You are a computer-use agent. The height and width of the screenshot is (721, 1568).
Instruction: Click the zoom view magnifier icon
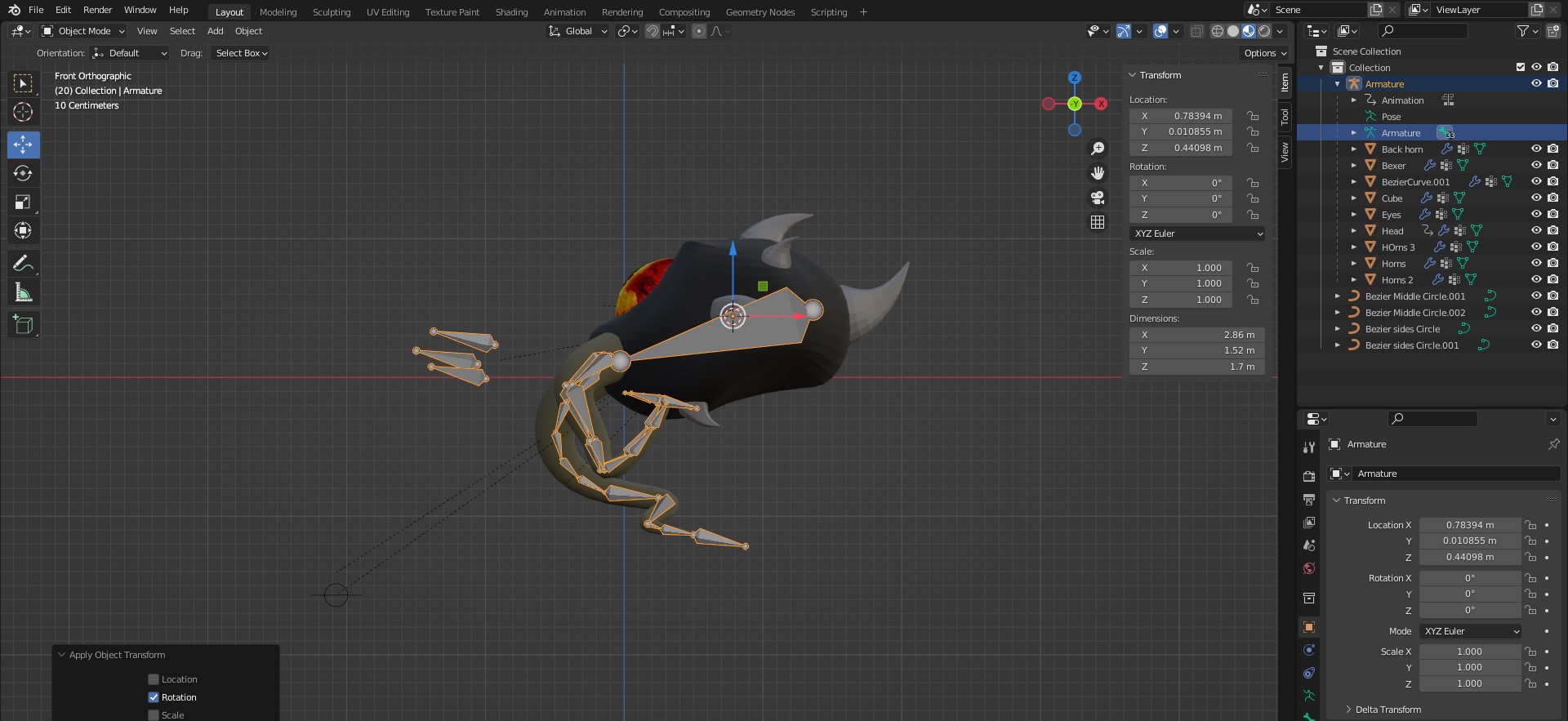pos(1098,149)
